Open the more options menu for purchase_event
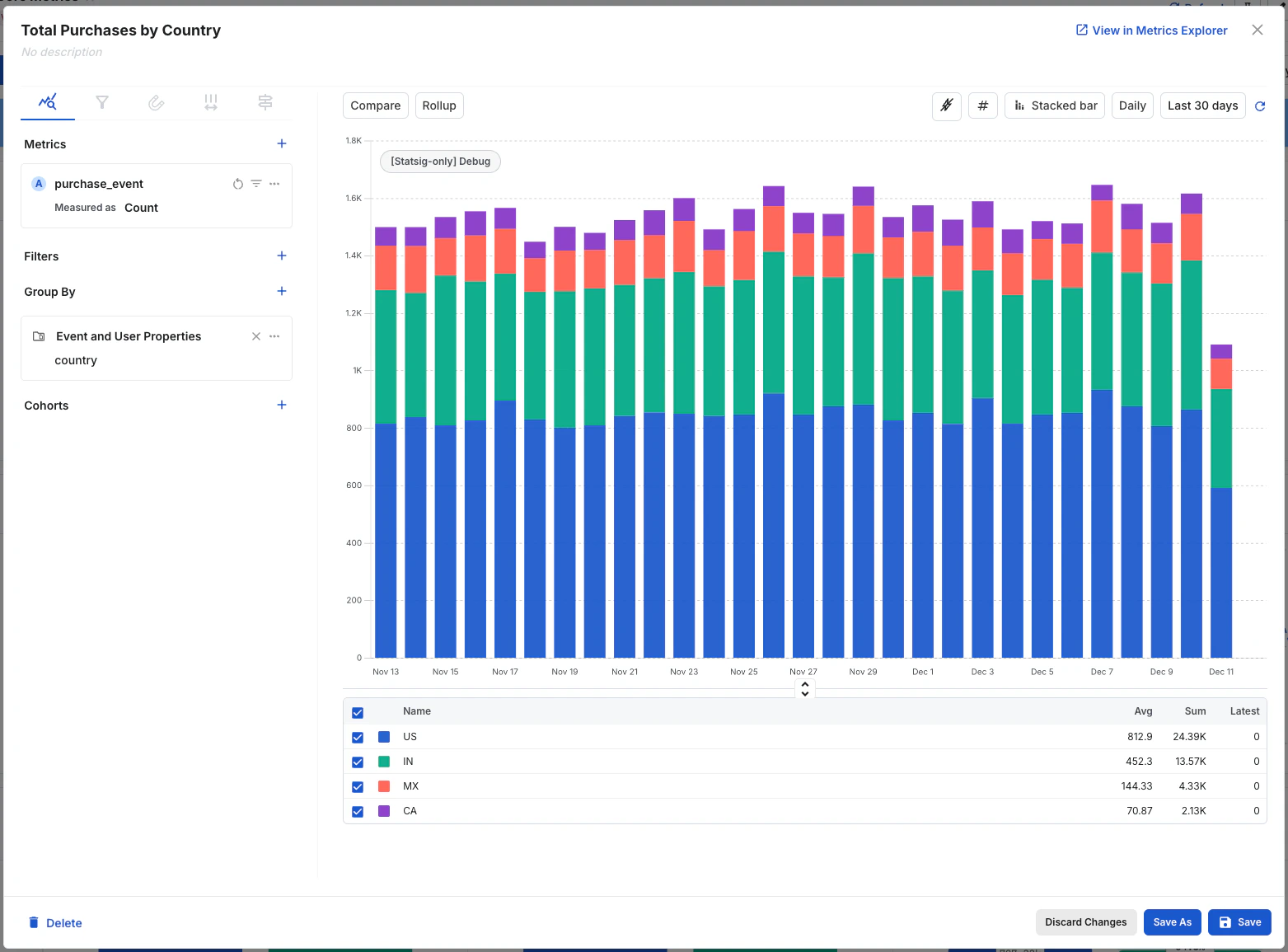 pos(274,183)
